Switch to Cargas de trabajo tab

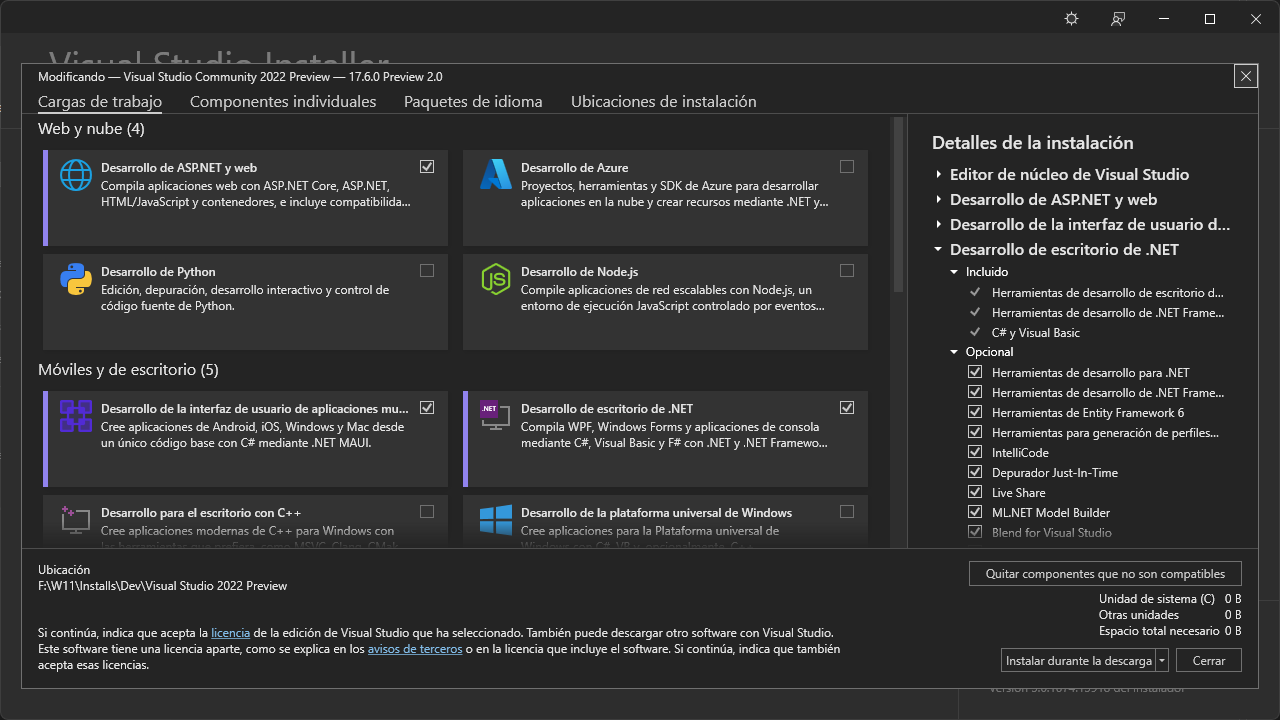(x=100, y=101)
